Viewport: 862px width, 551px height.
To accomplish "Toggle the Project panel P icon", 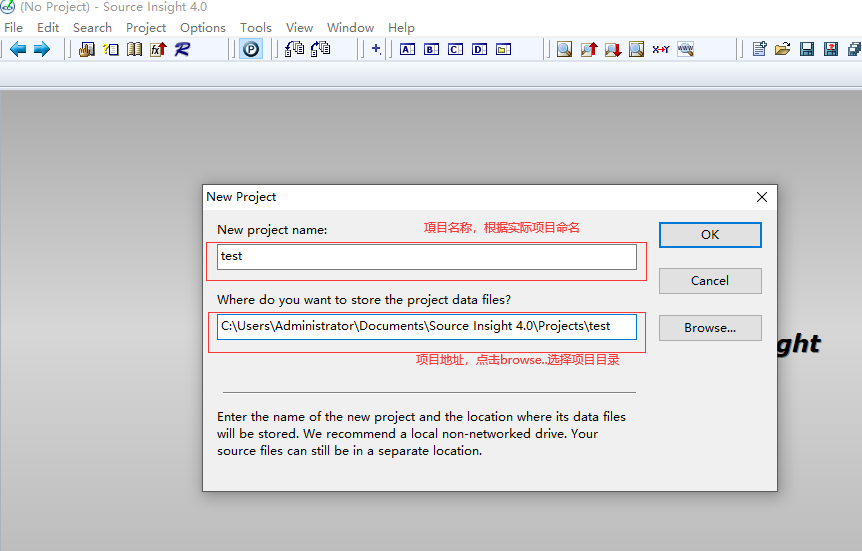I will 251,49.
